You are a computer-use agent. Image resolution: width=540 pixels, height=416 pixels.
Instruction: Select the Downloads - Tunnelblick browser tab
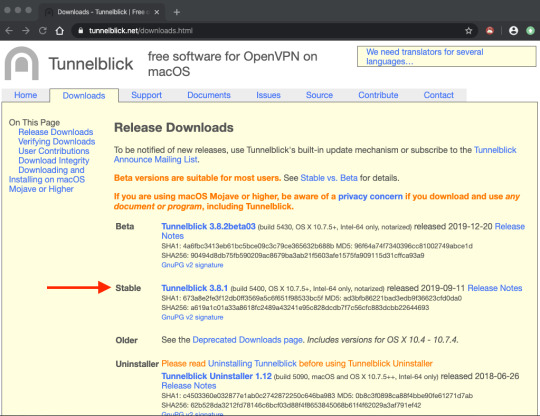[x=102, y=12]
